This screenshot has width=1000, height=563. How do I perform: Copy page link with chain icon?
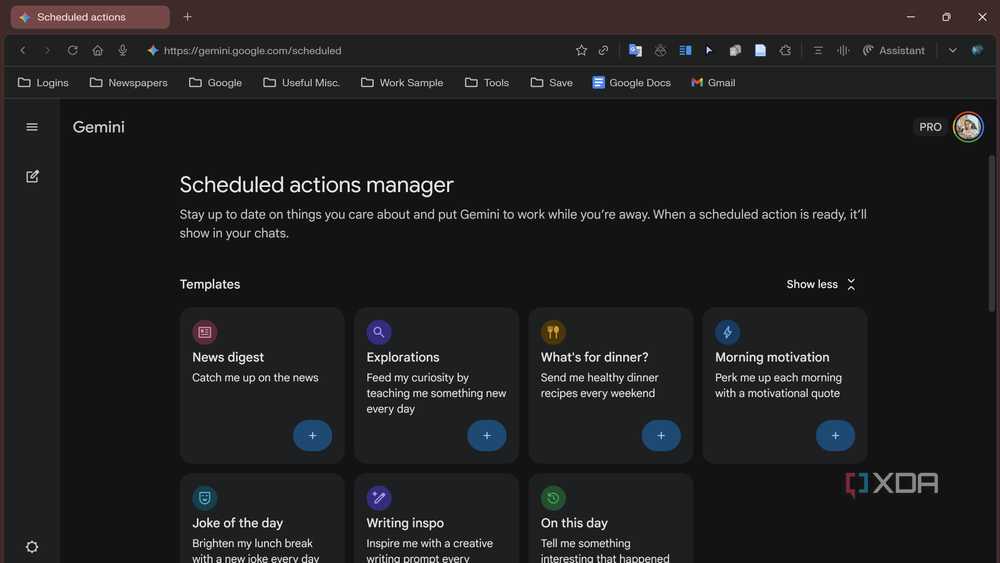point(603,50)
